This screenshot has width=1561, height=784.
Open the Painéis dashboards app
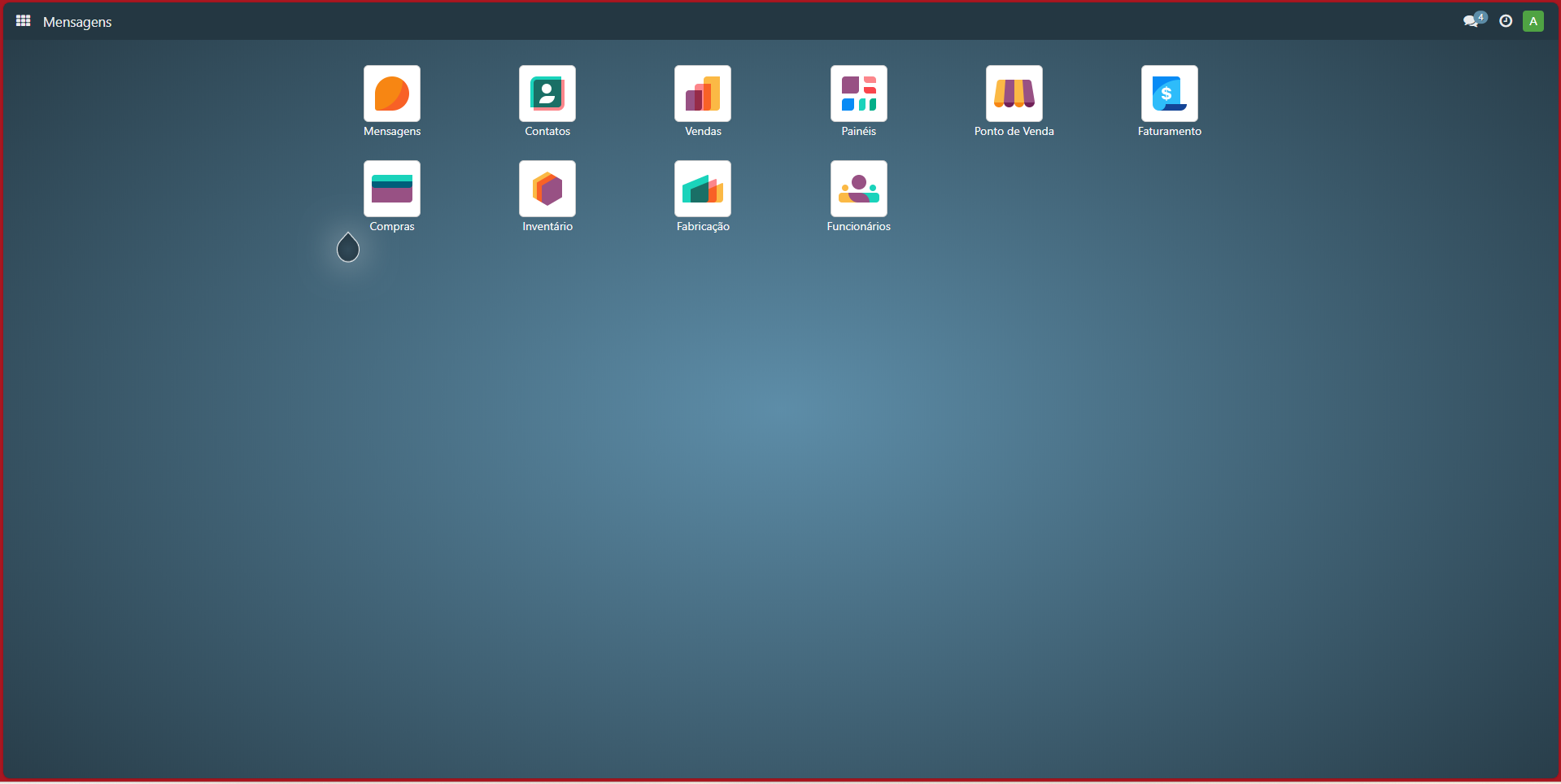coord(858,94)
